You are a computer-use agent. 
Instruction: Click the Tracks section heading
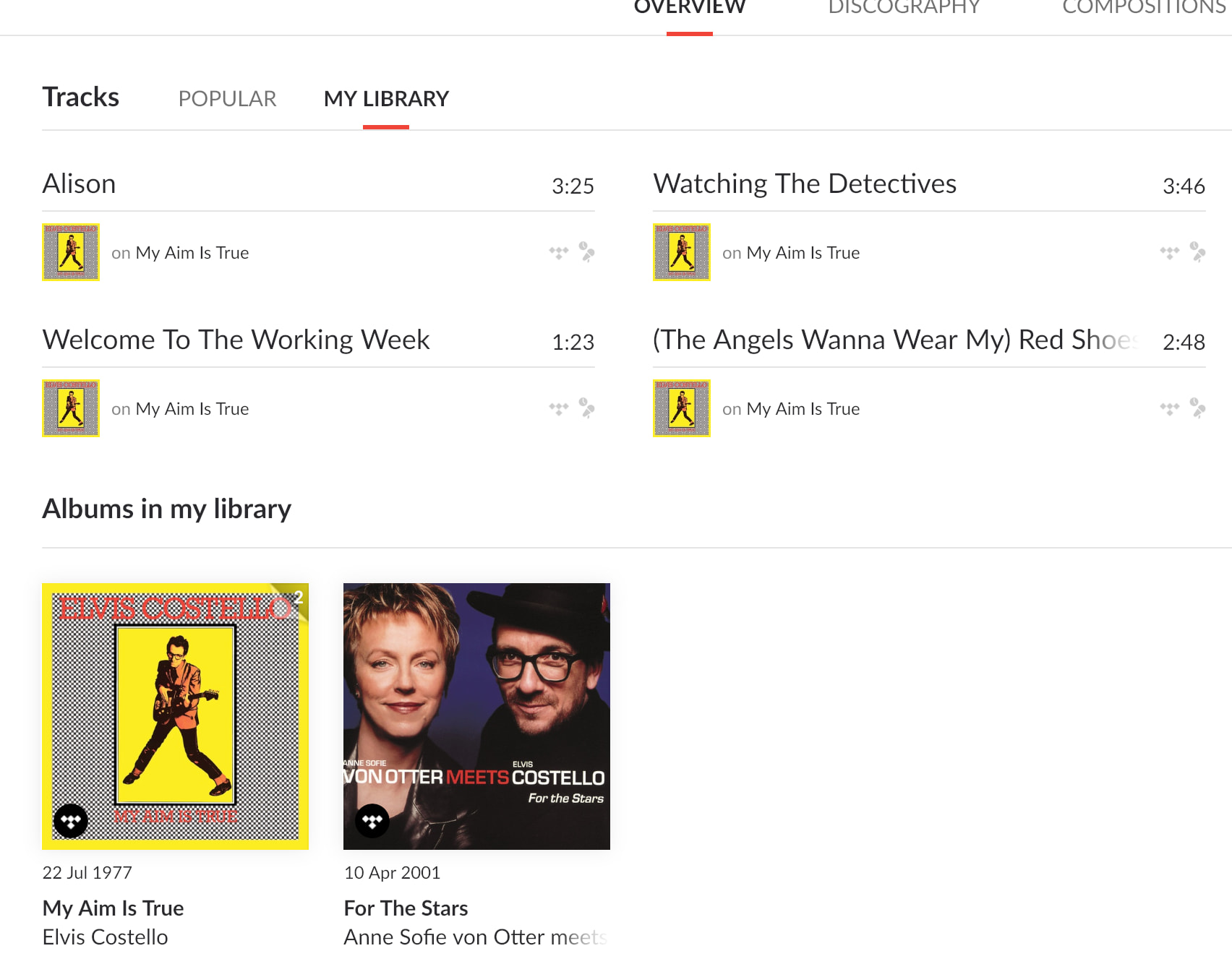[x=81, y=97]
